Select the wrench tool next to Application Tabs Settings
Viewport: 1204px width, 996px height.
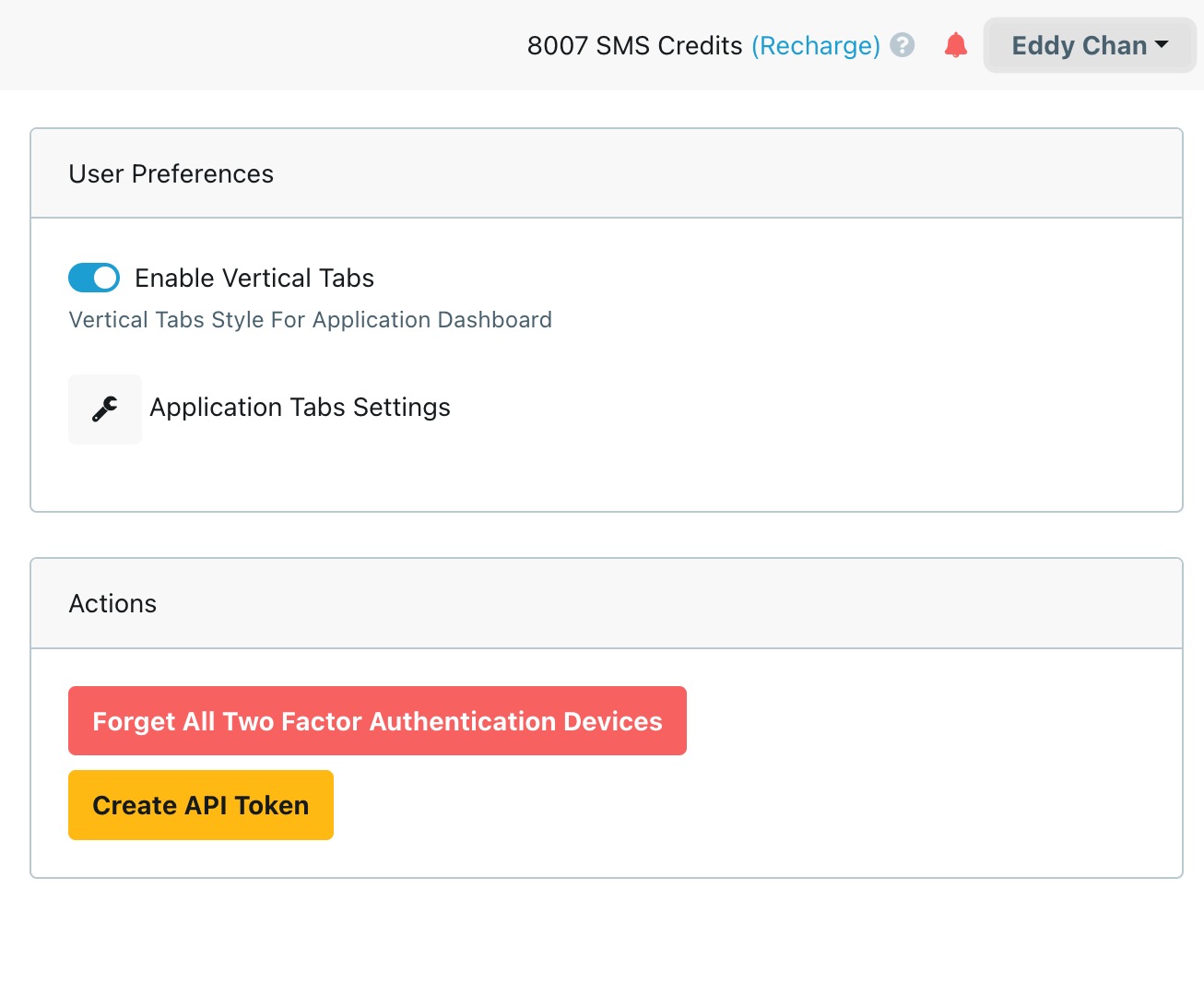pyautogui.click(x=104, y=409)
